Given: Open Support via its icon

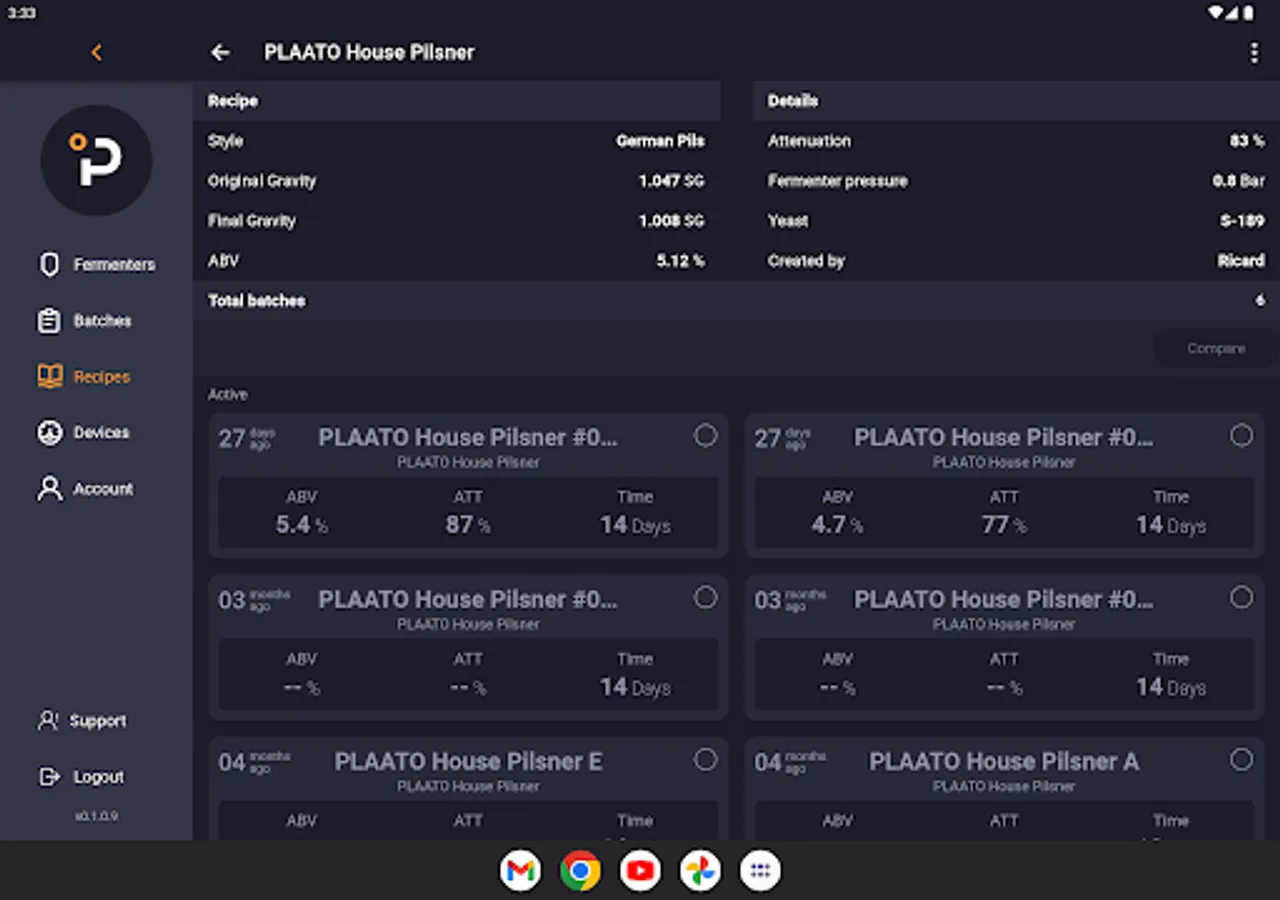Looking at the screenshot, I should click(x=48, y=720).
